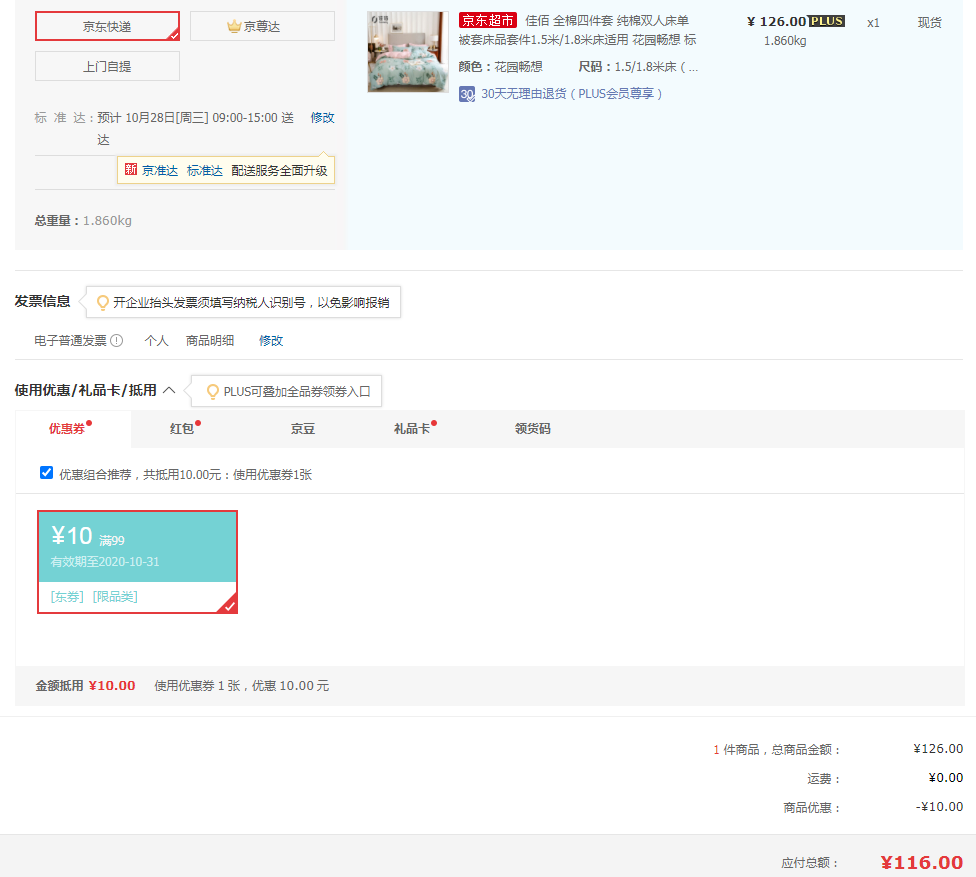Click the PLUS member price badge
976x877 pixels.
(x=826, y=21)
